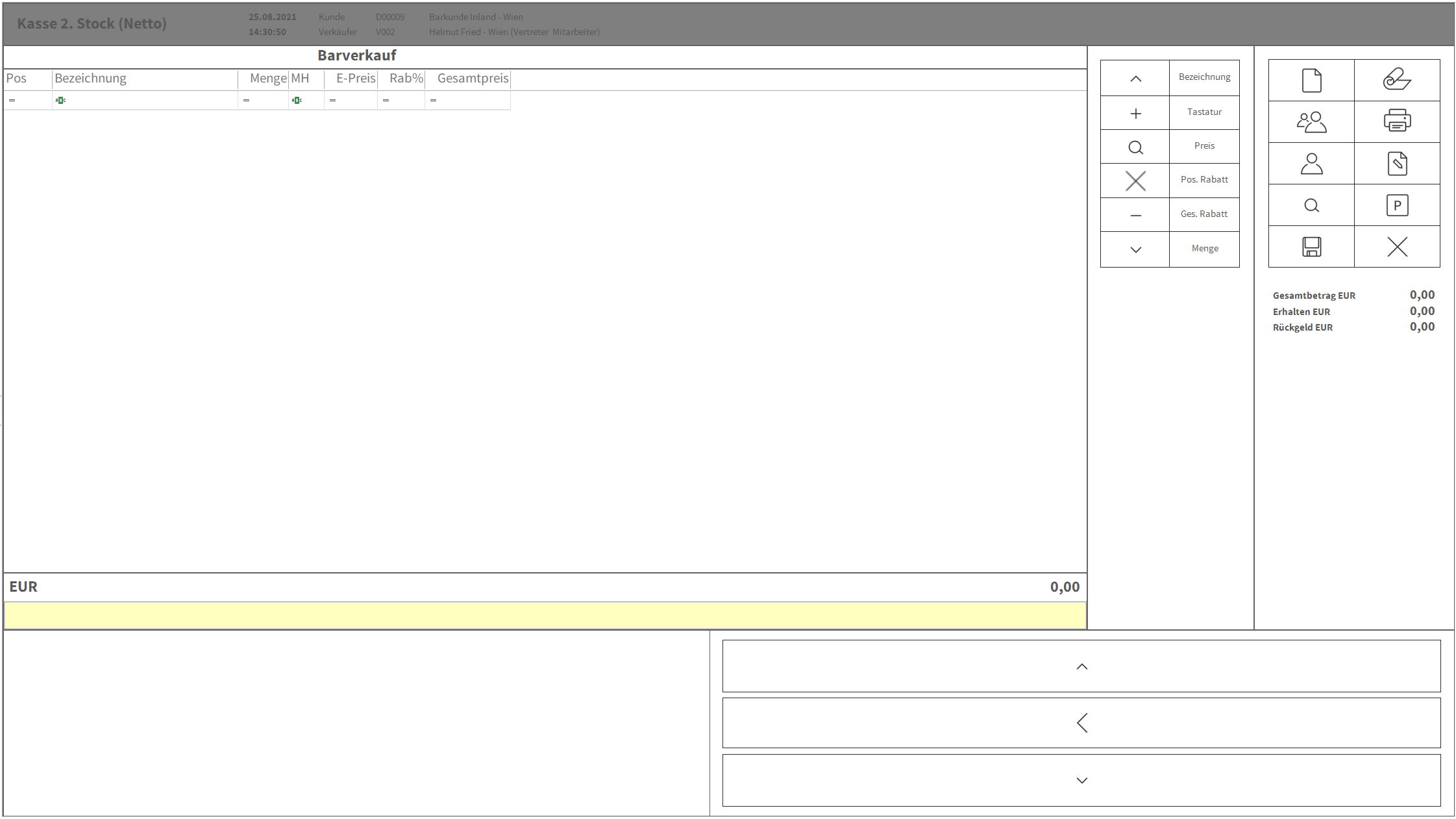
Task: Click the floppy disk save icon
Action: pyautogui.click(x=1311, y=247)
